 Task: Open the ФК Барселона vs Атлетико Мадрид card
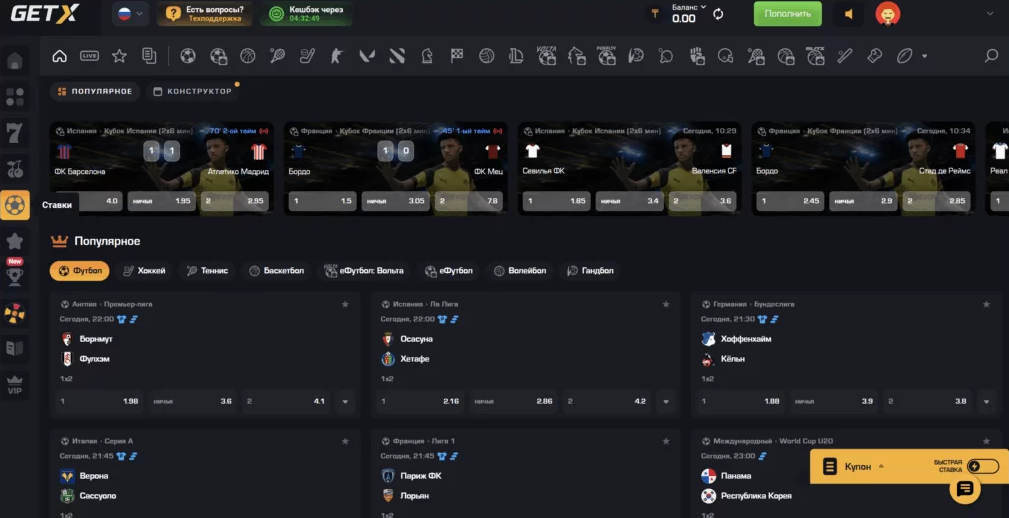pos(162,160)
